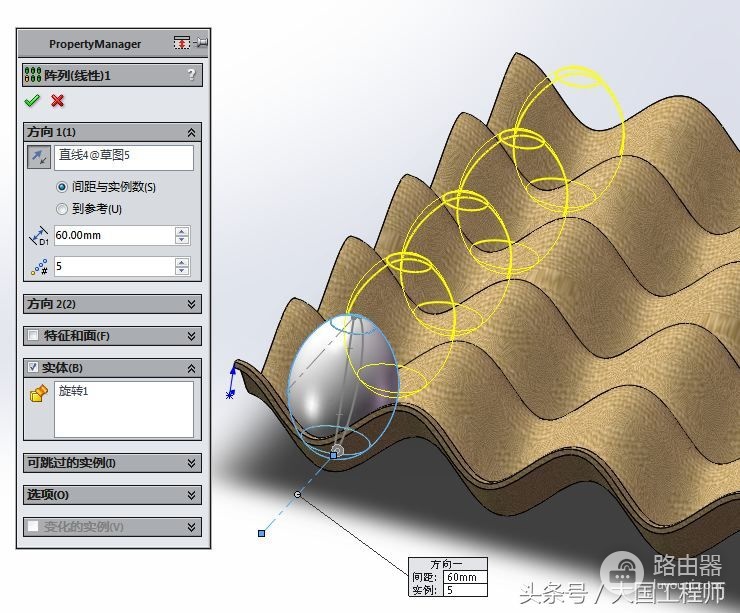
Task: Reverse Direction 1 pattern direction
Action: (x=39, y=157)
